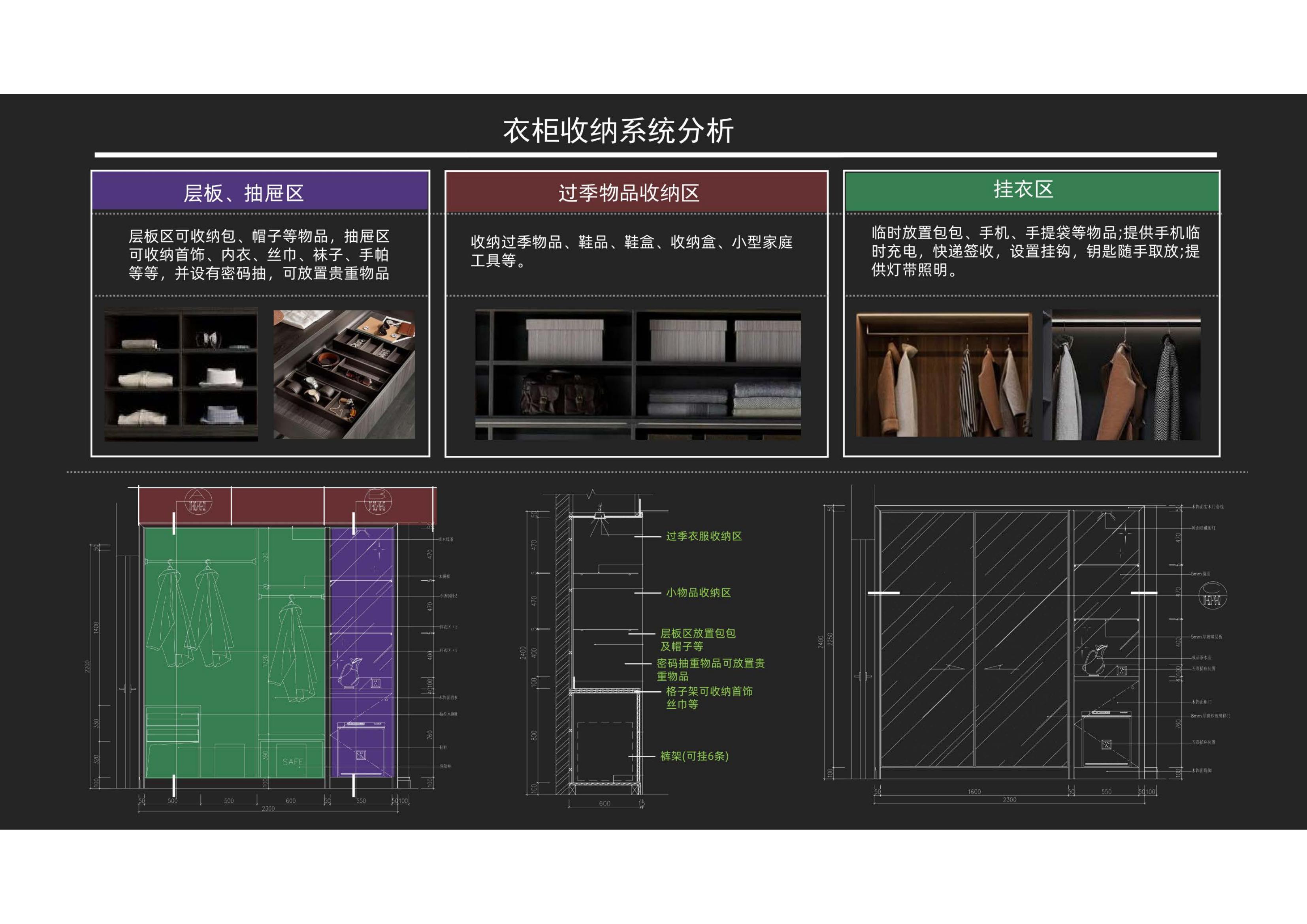The image size is (1307, 924).
Task: Click the power socket symbol beside the pitcher
Action: click(x=376, y=682)
